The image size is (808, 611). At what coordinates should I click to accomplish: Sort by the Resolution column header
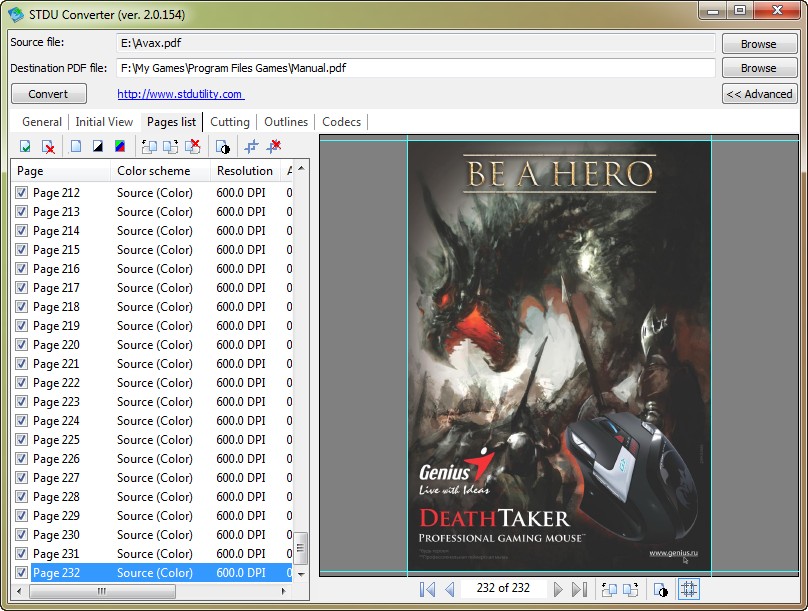pyautogui.click(x=245, y=171)
